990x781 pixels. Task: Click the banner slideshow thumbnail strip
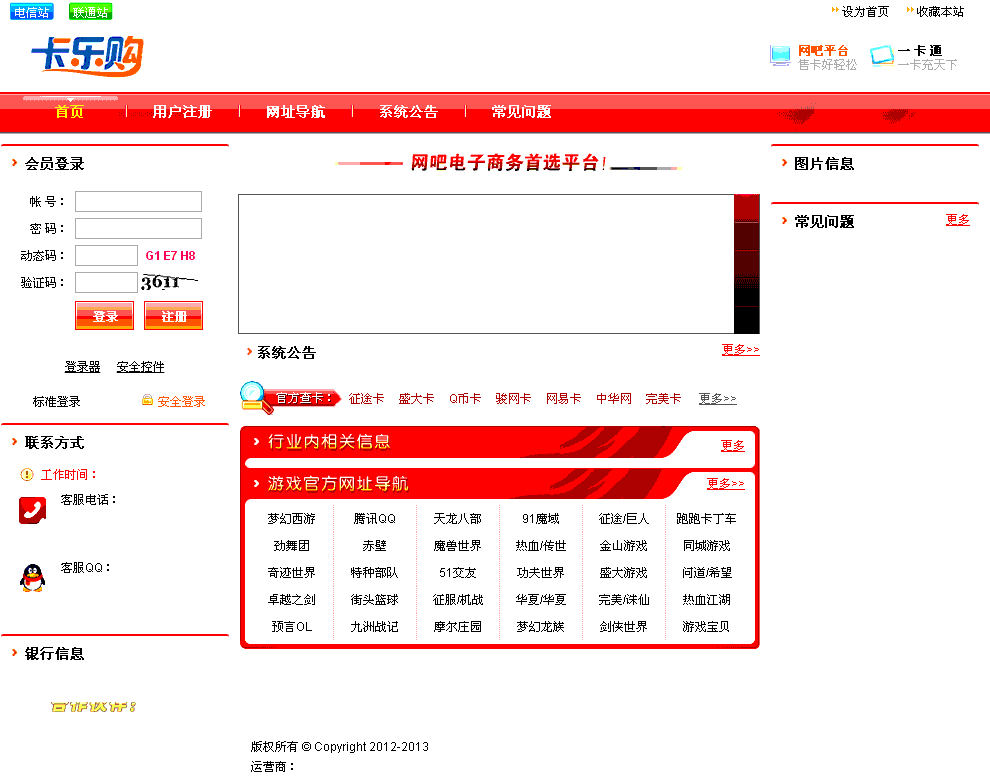point(746,264)
